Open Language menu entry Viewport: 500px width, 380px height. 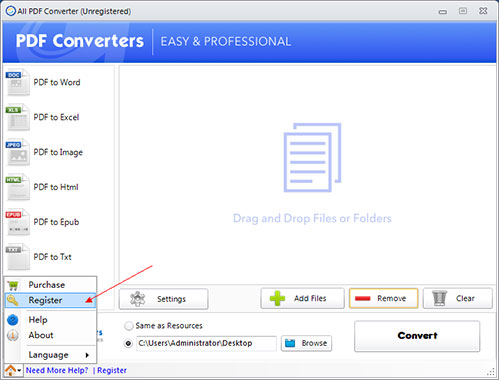51,355
